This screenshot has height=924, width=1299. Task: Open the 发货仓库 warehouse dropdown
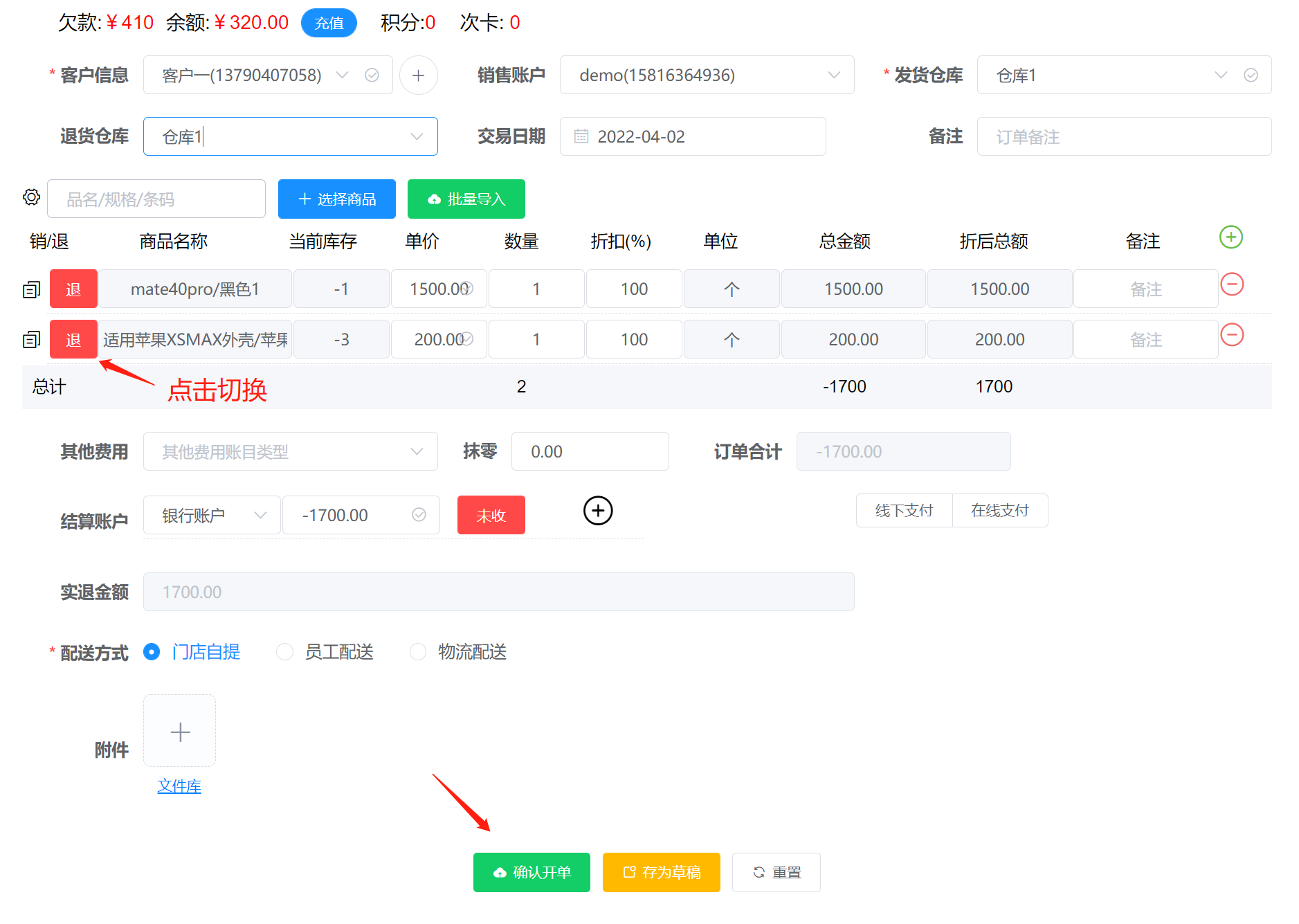pyautogui.click(x=1124, y=75)
